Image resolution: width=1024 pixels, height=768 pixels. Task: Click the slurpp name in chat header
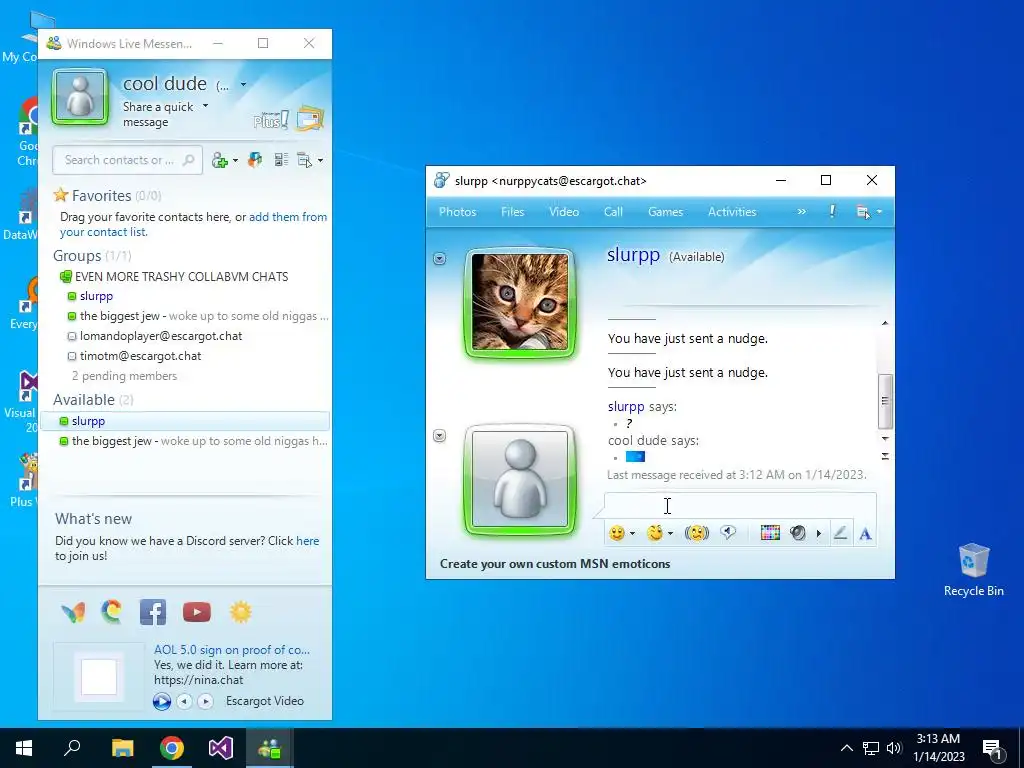(633, 254)
